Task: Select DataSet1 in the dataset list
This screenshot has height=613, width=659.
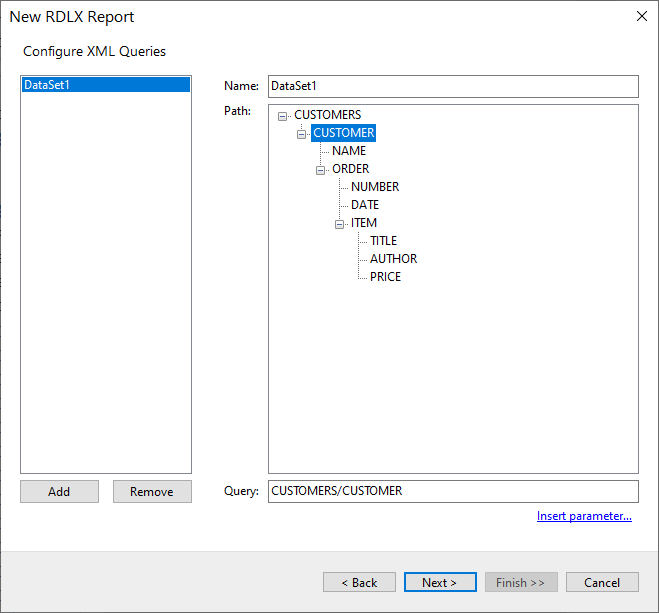Action: tap(106, 85)
